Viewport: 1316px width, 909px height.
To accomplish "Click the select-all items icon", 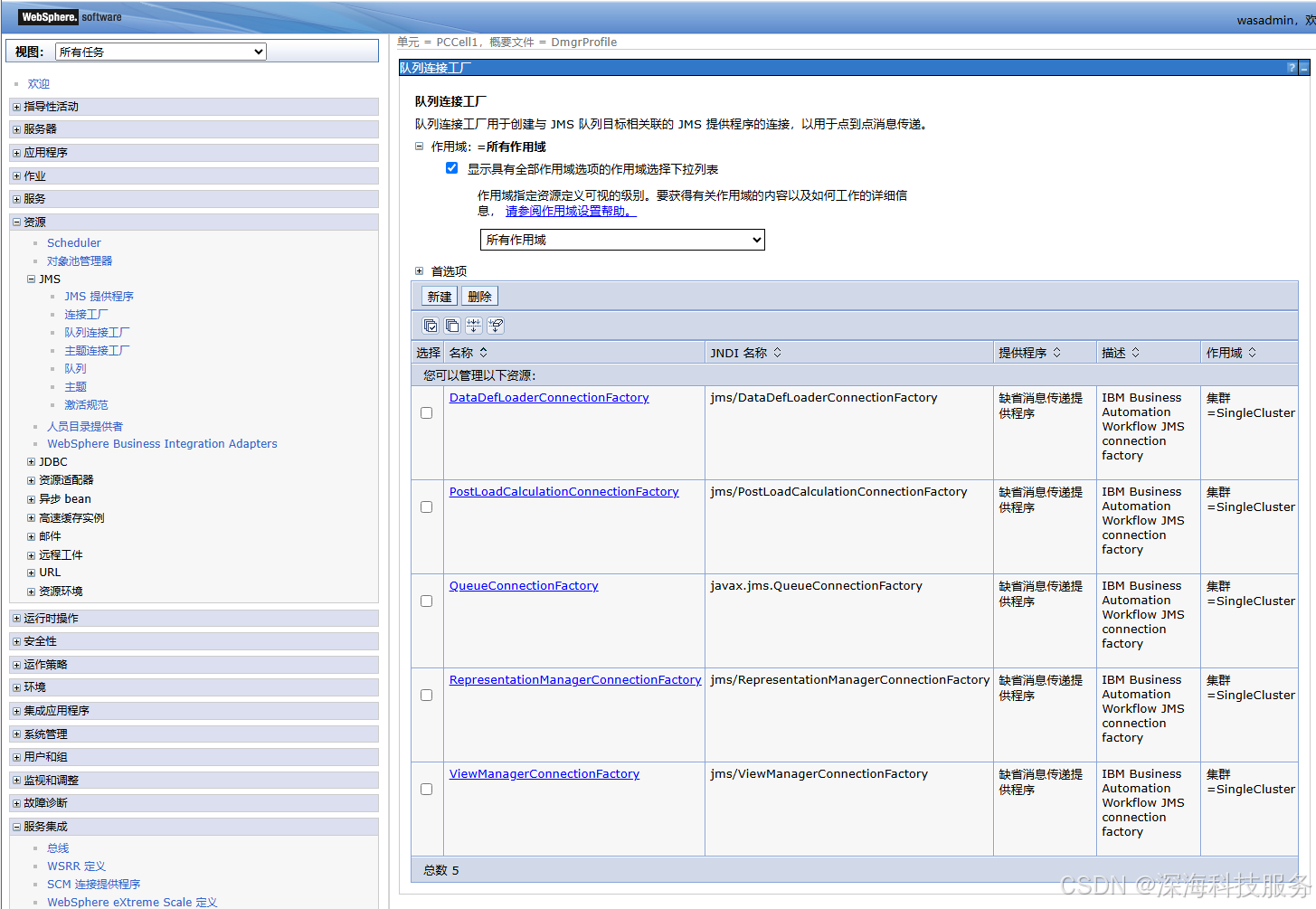I will 431,326.
